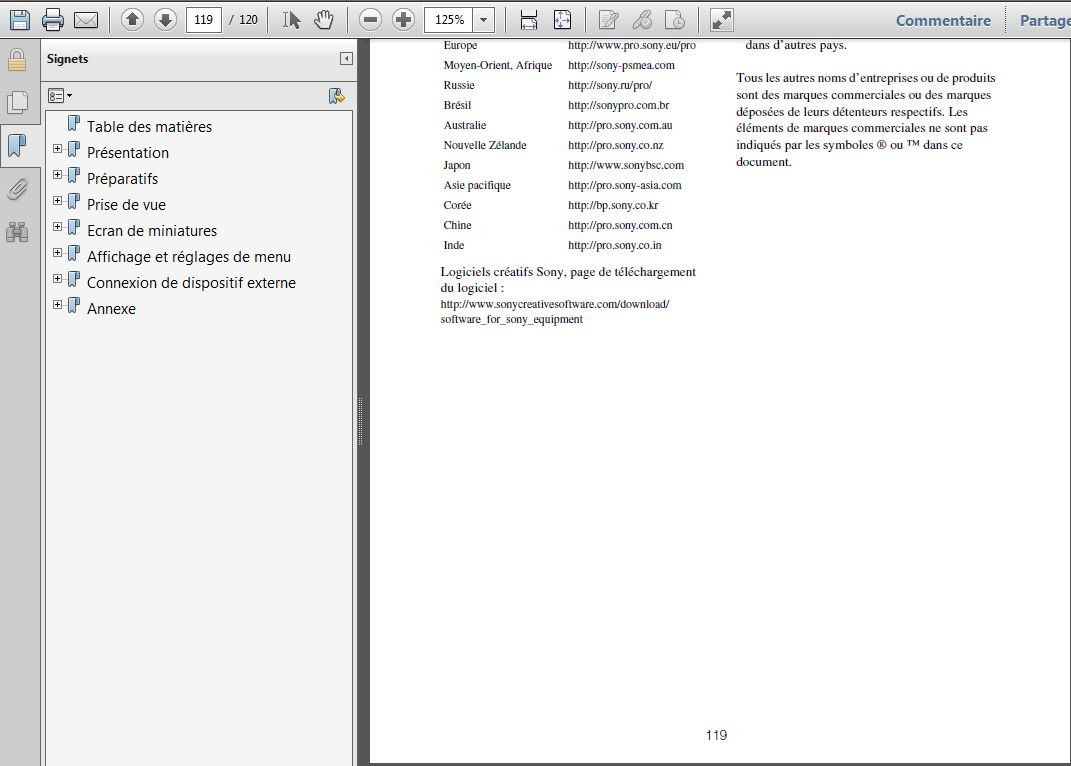The image size is (1071, 766).
Task: Activate the hand pan tool
Action: pyautogui.click(x=324, y=20)
